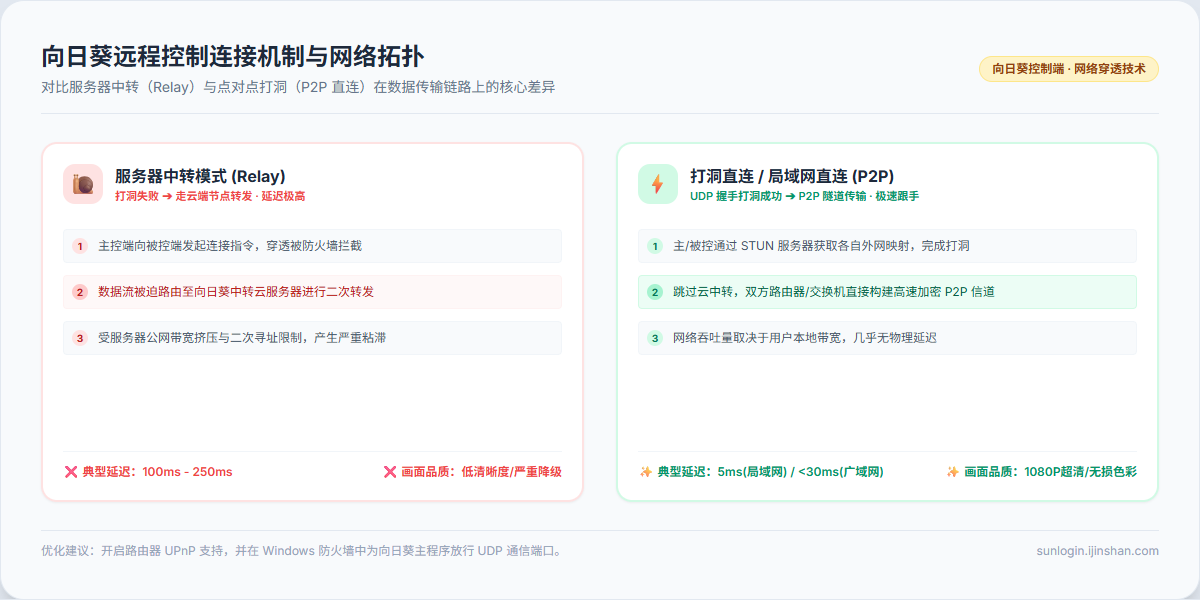Click the green subtitle UDP 握手打洞成功

[x=804, y=197]
